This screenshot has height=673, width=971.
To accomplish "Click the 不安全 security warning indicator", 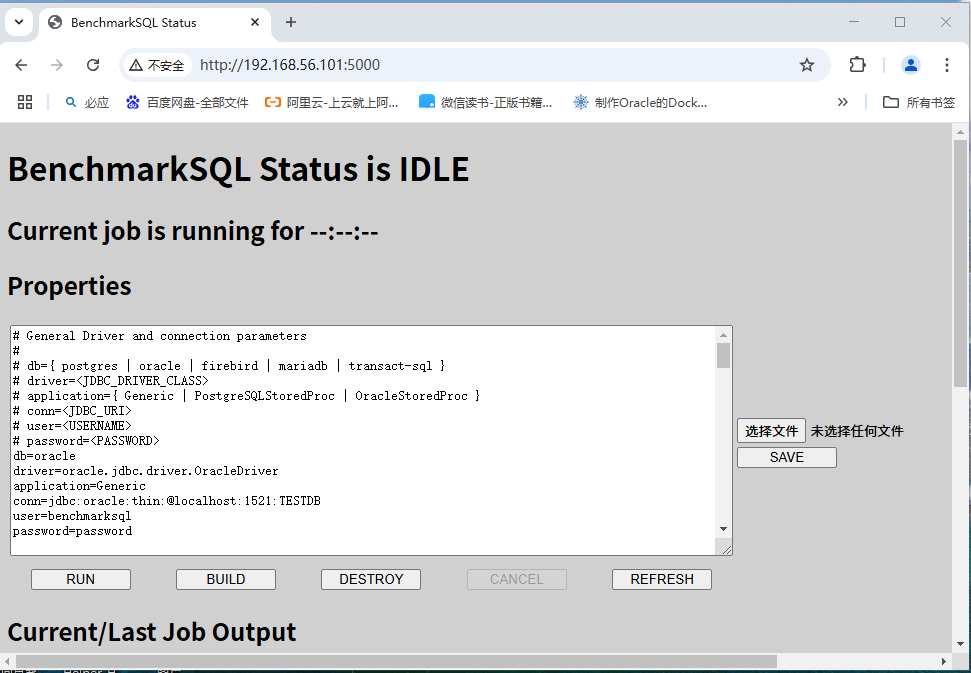I will pyautogui.click(x=158, y=64).
